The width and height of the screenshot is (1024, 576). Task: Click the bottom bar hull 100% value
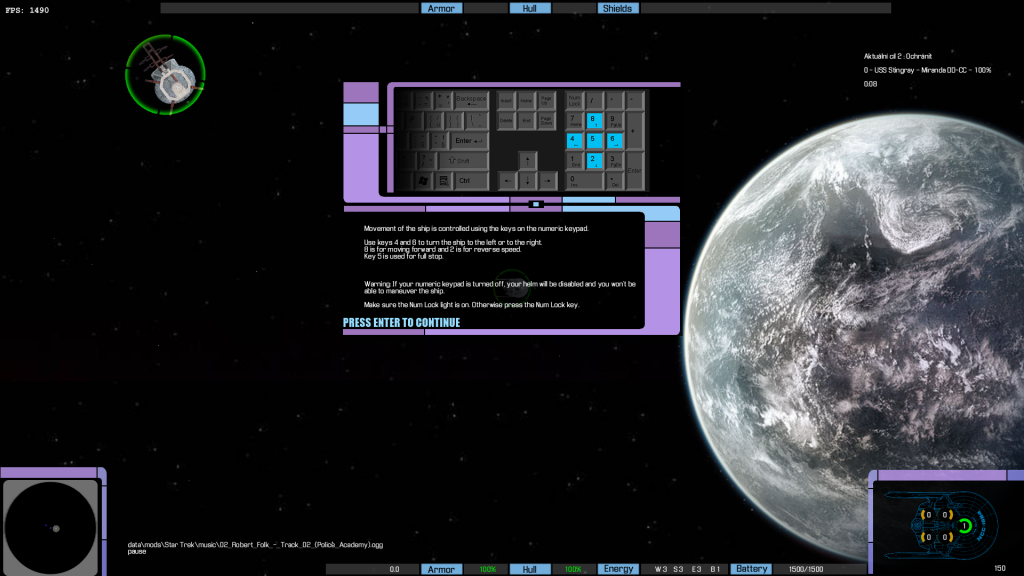click(x=573, y=569)
